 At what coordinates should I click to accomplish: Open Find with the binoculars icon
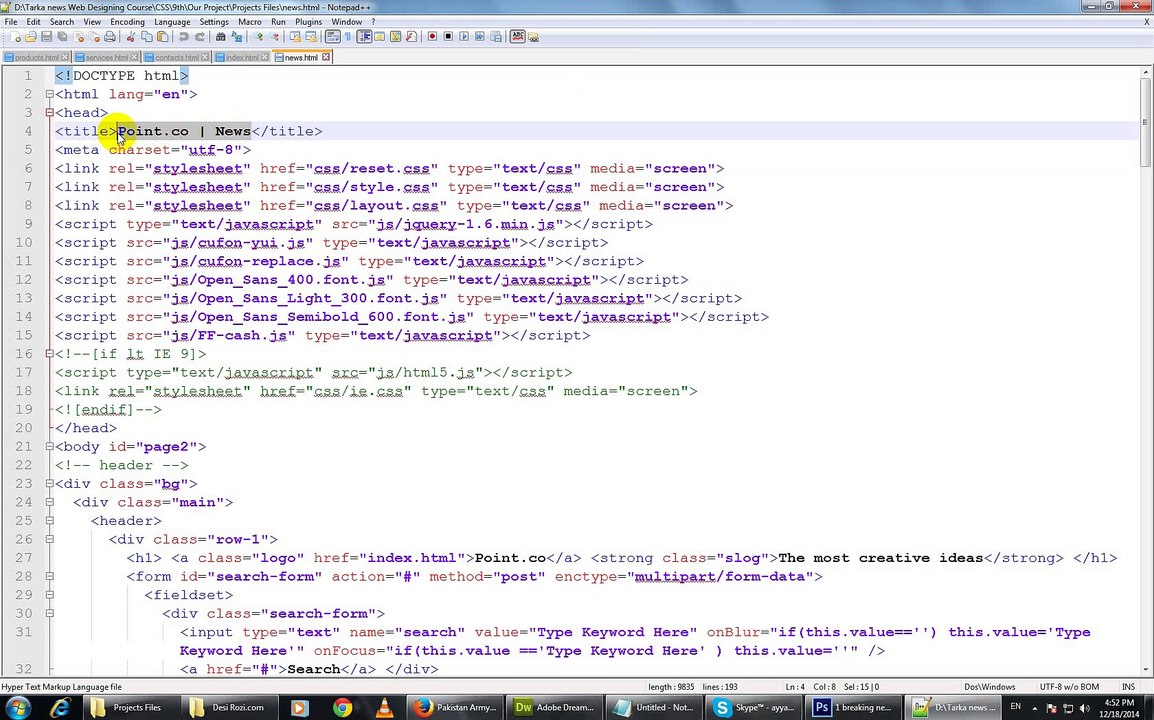(x=221, y=36)
